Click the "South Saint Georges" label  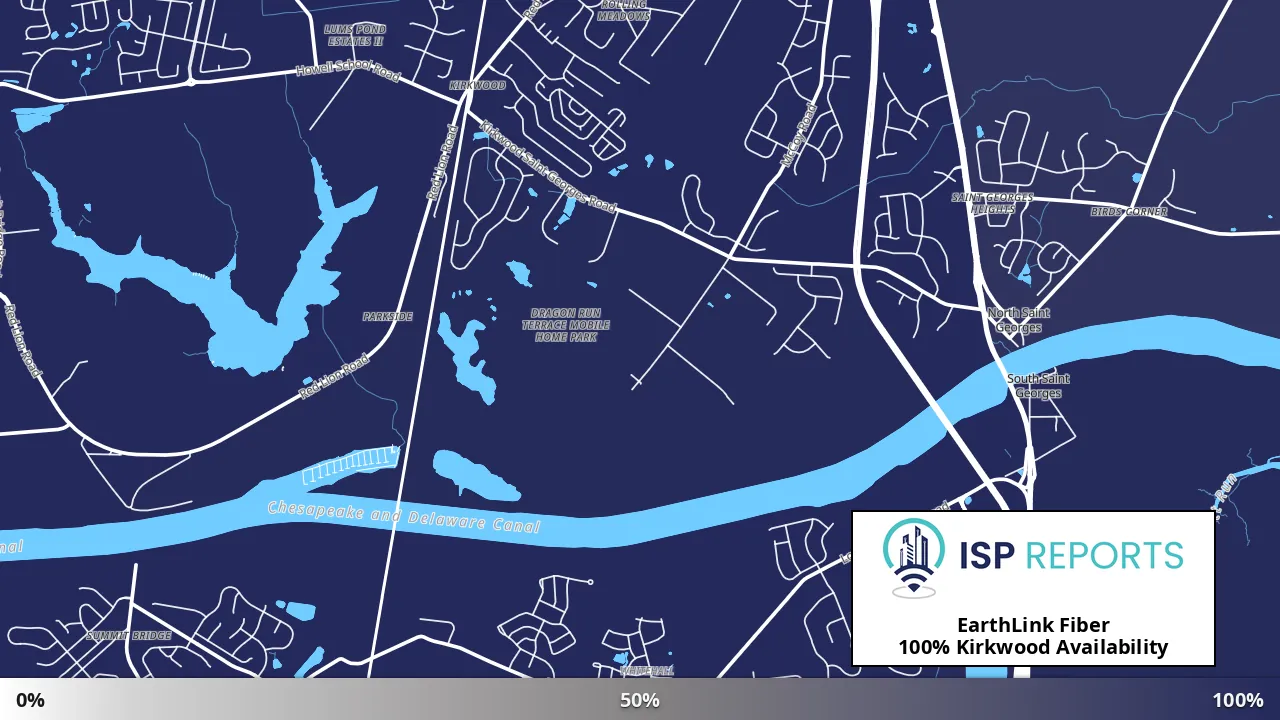tap(1038, 386)
